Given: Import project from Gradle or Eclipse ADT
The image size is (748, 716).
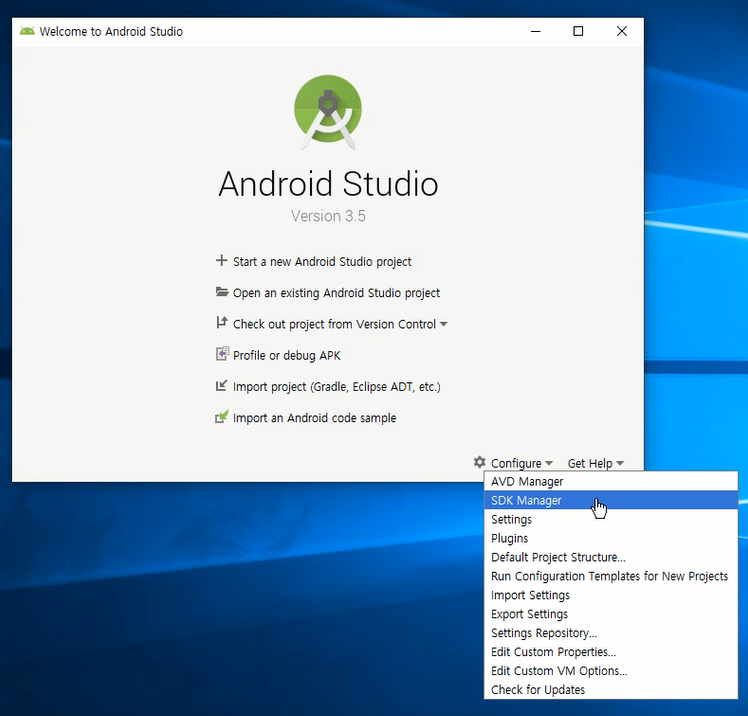Looking at the screenshot, I should 337,387.
